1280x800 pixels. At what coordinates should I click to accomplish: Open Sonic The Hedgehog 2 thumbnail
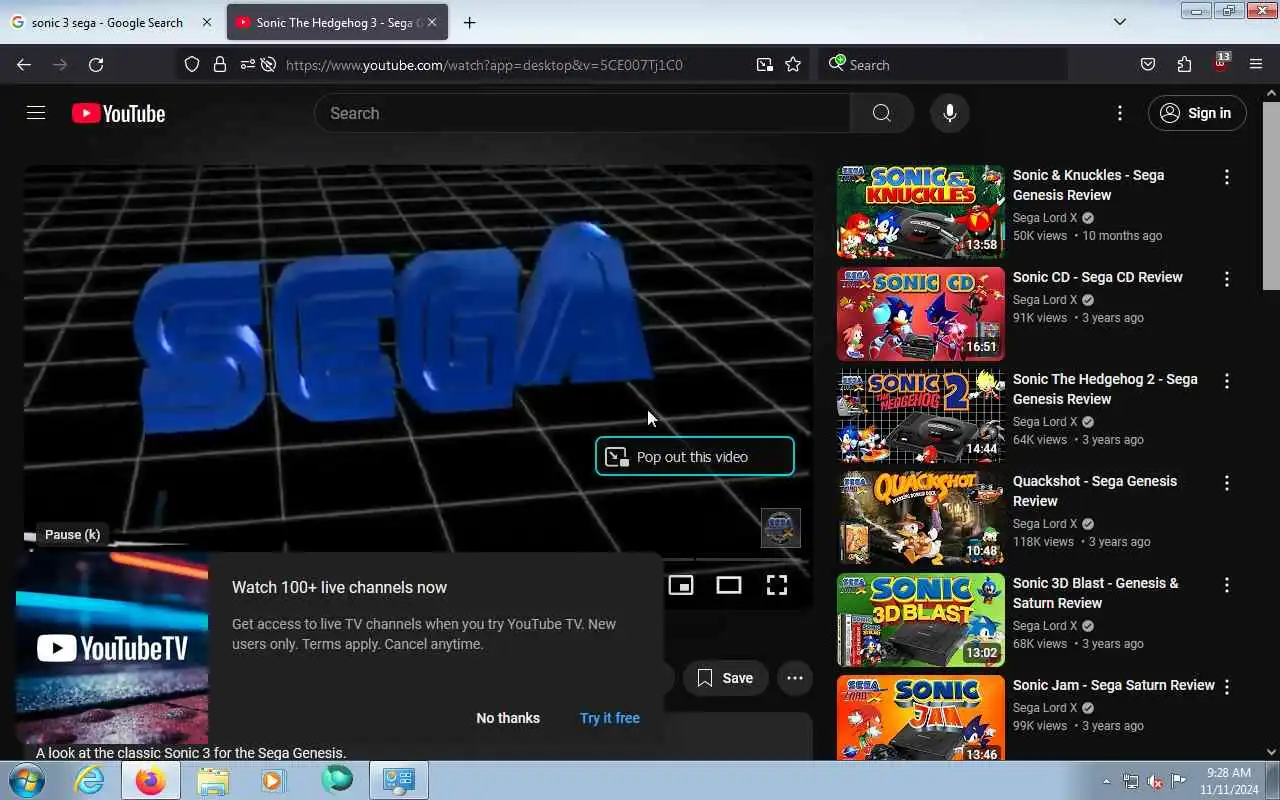[921, 416]
